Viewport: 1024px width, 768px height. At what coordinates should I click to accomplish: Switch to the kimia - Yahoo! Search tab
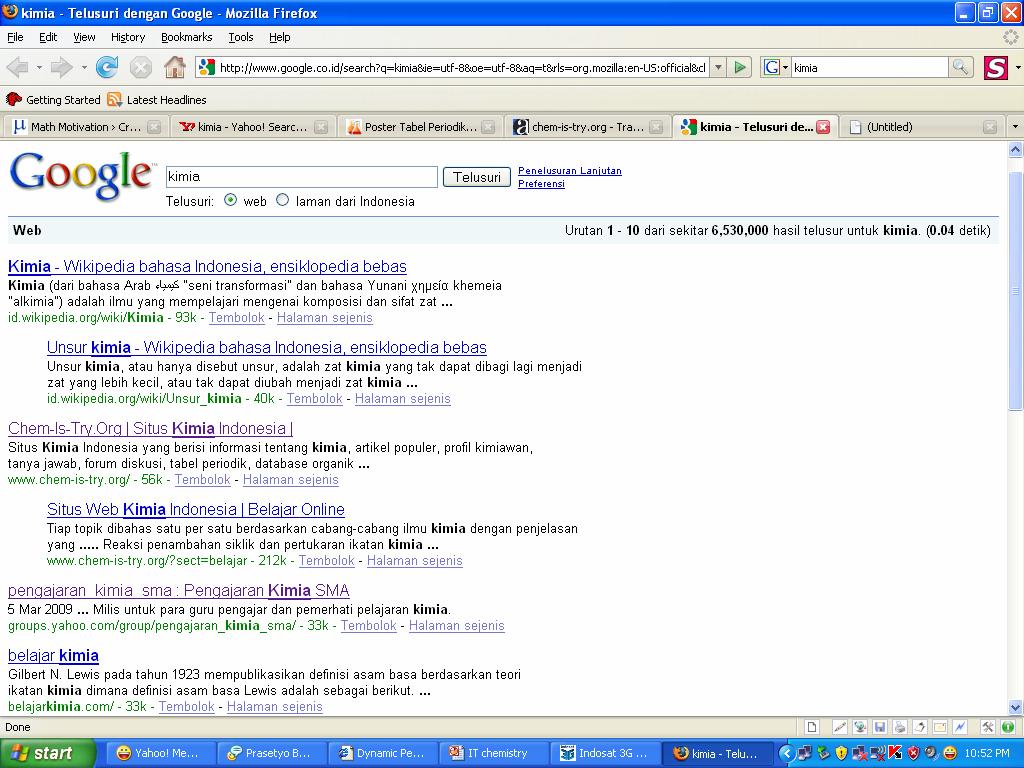pyautogui.click(x=253, y=127)
